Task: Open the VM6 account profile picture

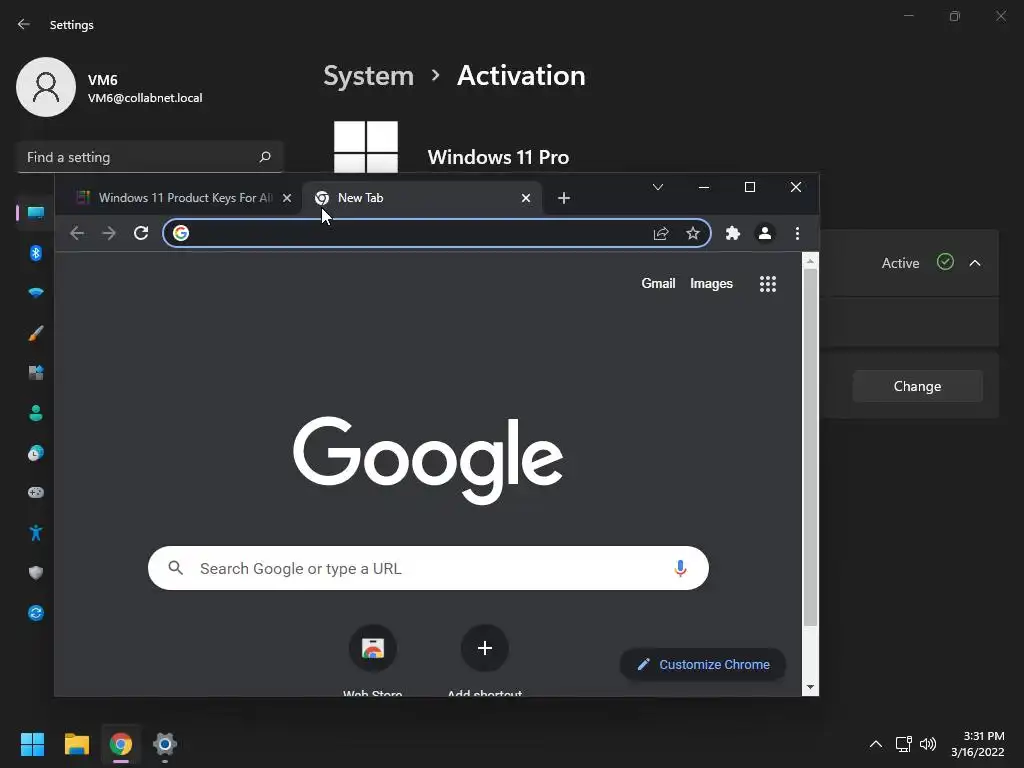Action: point(46,87)
